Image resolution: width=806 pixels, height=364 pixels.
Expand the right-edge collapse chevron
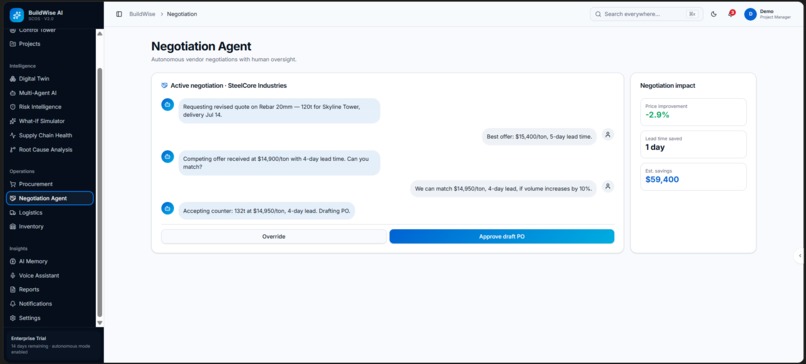pyautogui.click(x=800, y=256)
